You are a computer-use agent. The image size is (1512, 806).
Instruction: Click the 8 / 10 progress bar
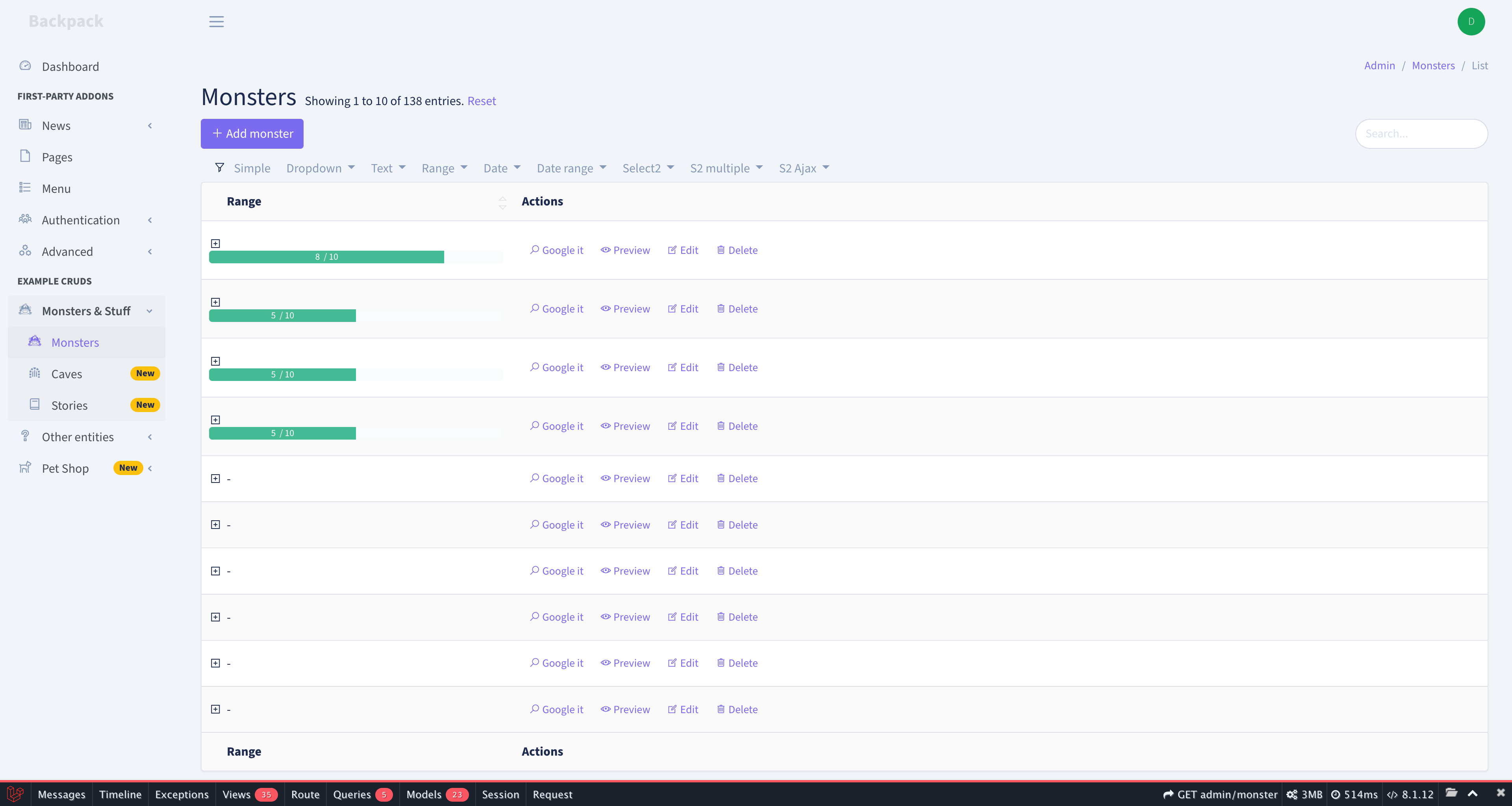[x=326, y=257]
